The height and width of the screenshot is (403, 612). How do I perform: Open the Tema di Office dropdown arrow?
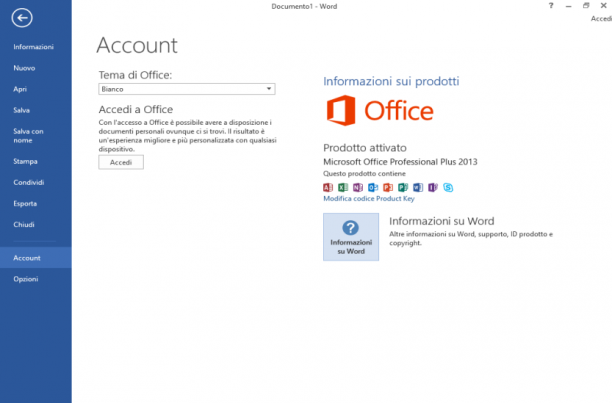pos(269,89)
